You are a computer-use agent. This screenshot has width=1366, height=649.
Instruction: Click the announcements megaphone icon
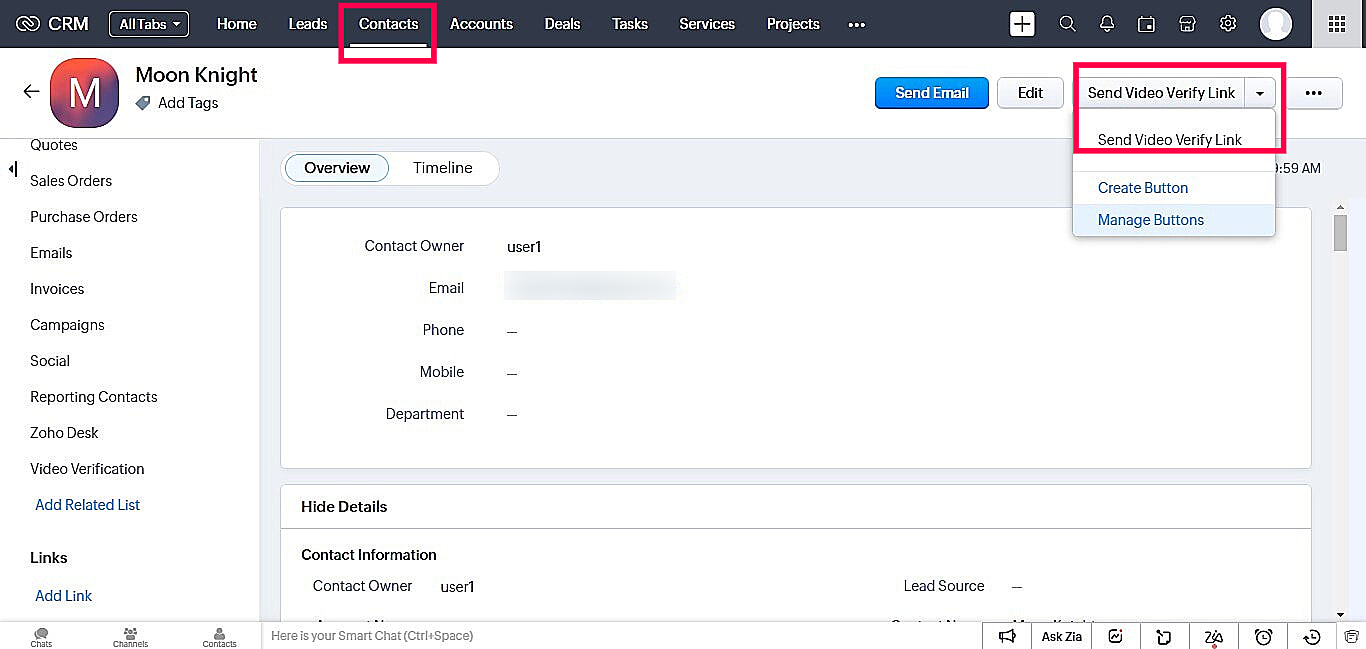(1007, 637)
